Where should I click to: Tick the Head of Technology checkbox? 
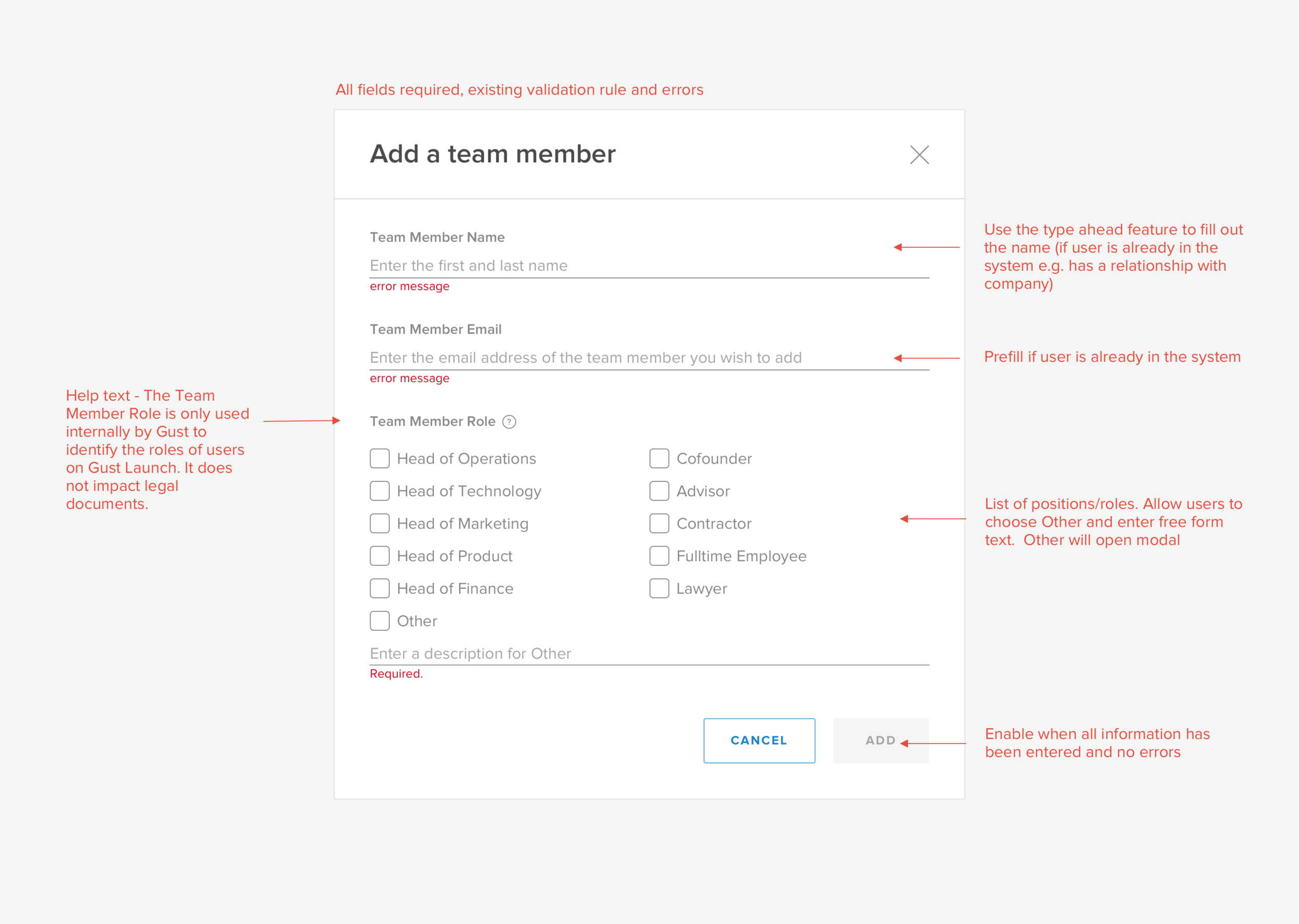coord(379,491)
